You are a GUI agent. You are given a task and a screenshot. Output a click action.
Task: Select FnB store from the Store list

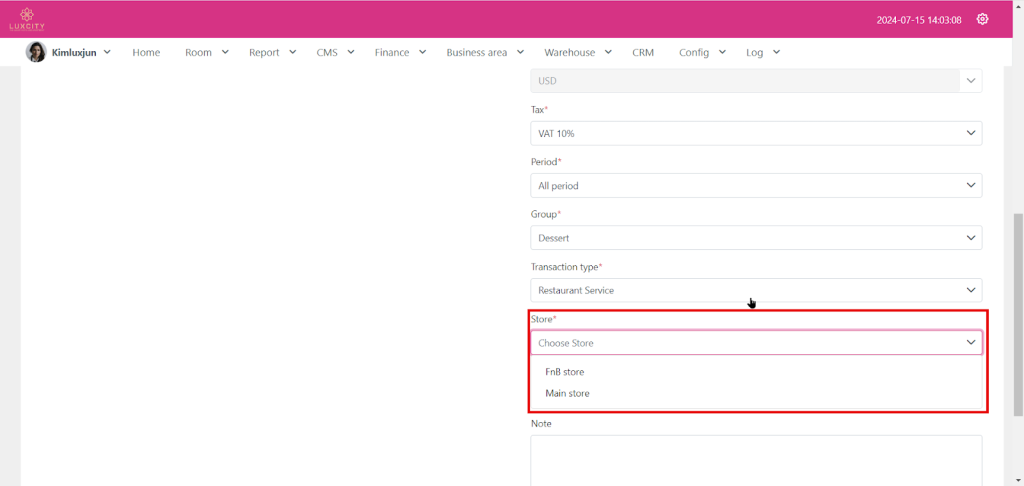[565, 372]
